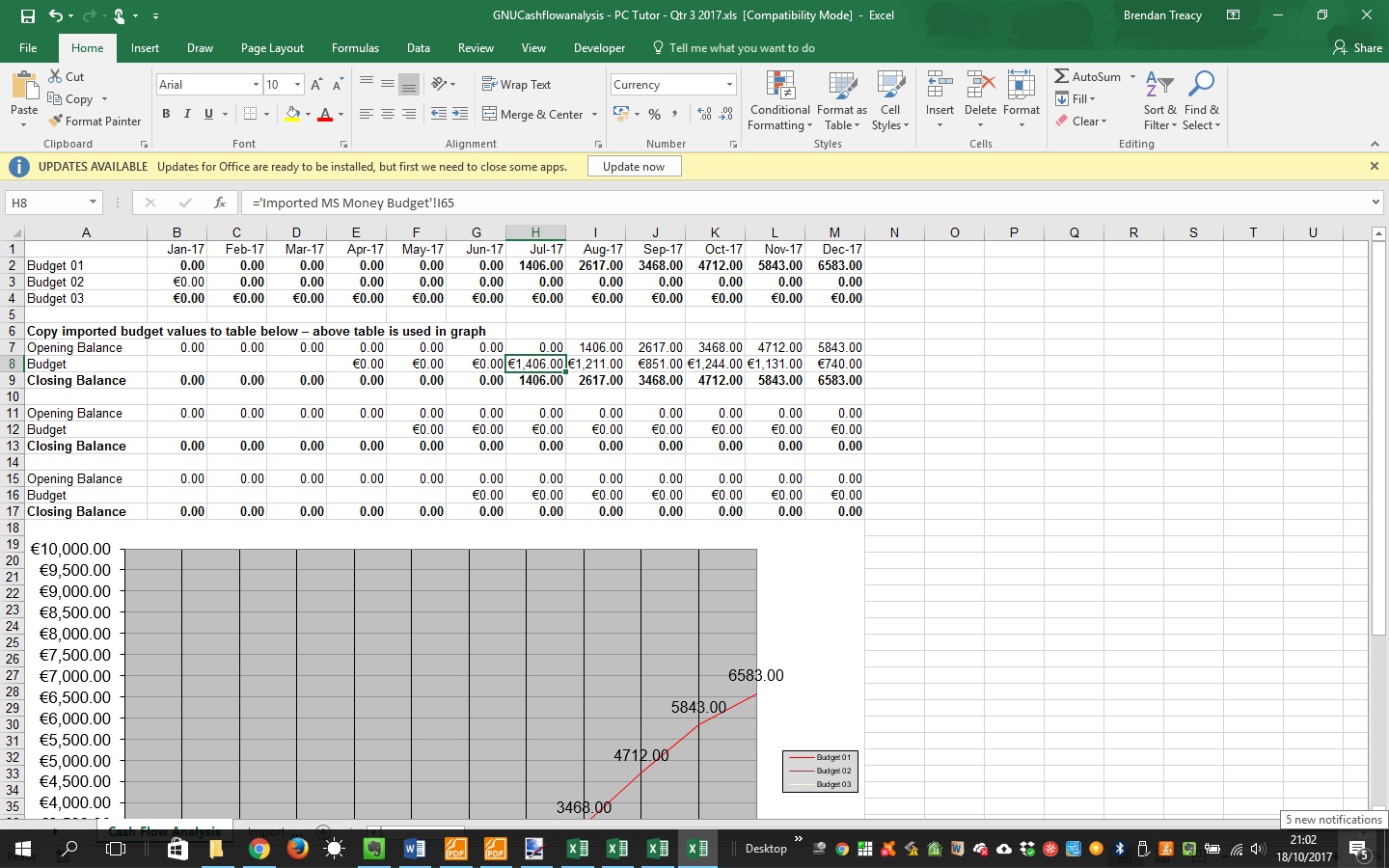The height and width of the screenshot is (868, 1389).
Task: Toggle Italic formatting
Action: pyautogui.click(x=187, y=114)
